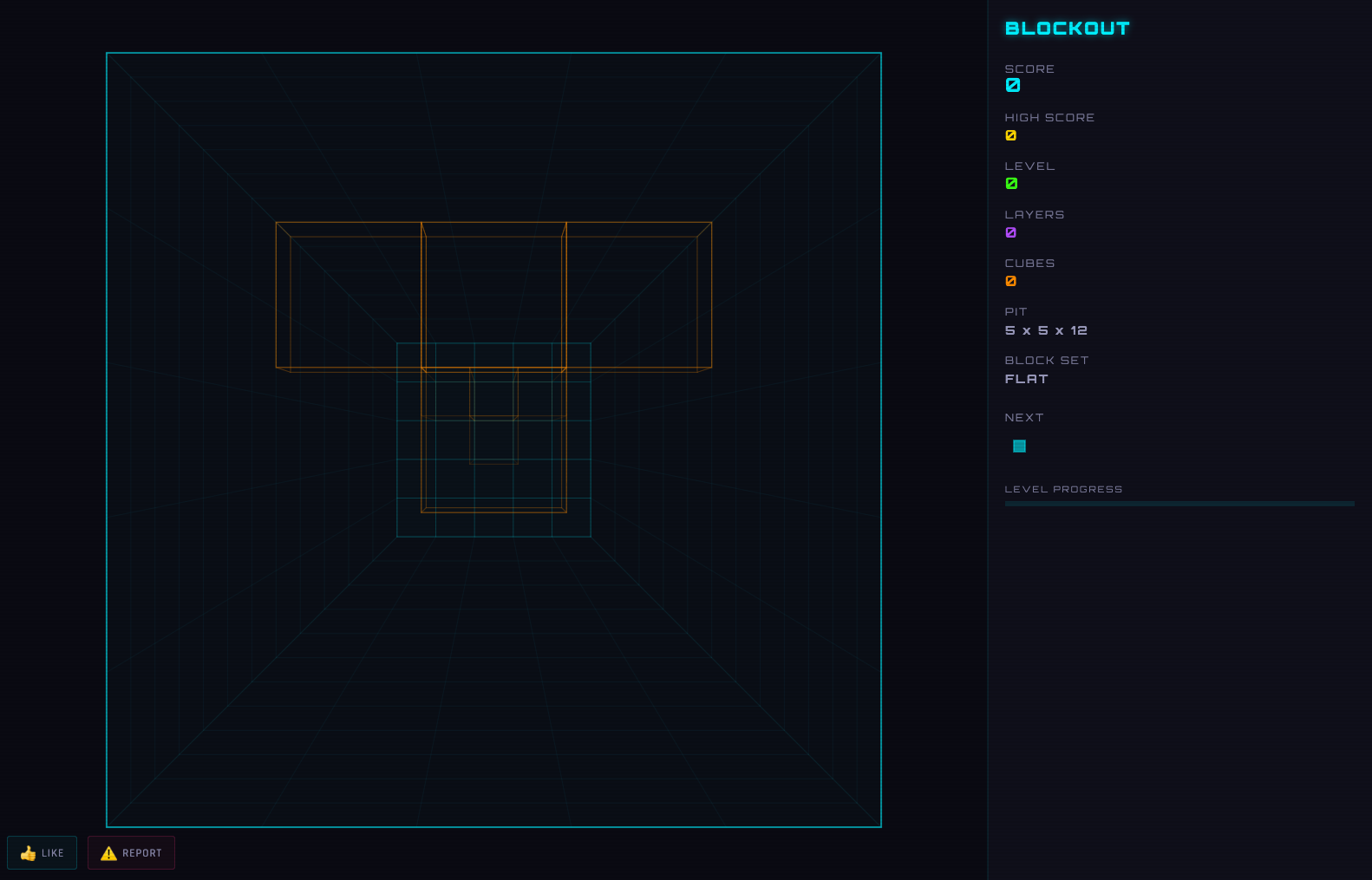Viewport: 1372px width, 880px height.
Task: Click the block set value 'FLAT'
Action: 1026,379
